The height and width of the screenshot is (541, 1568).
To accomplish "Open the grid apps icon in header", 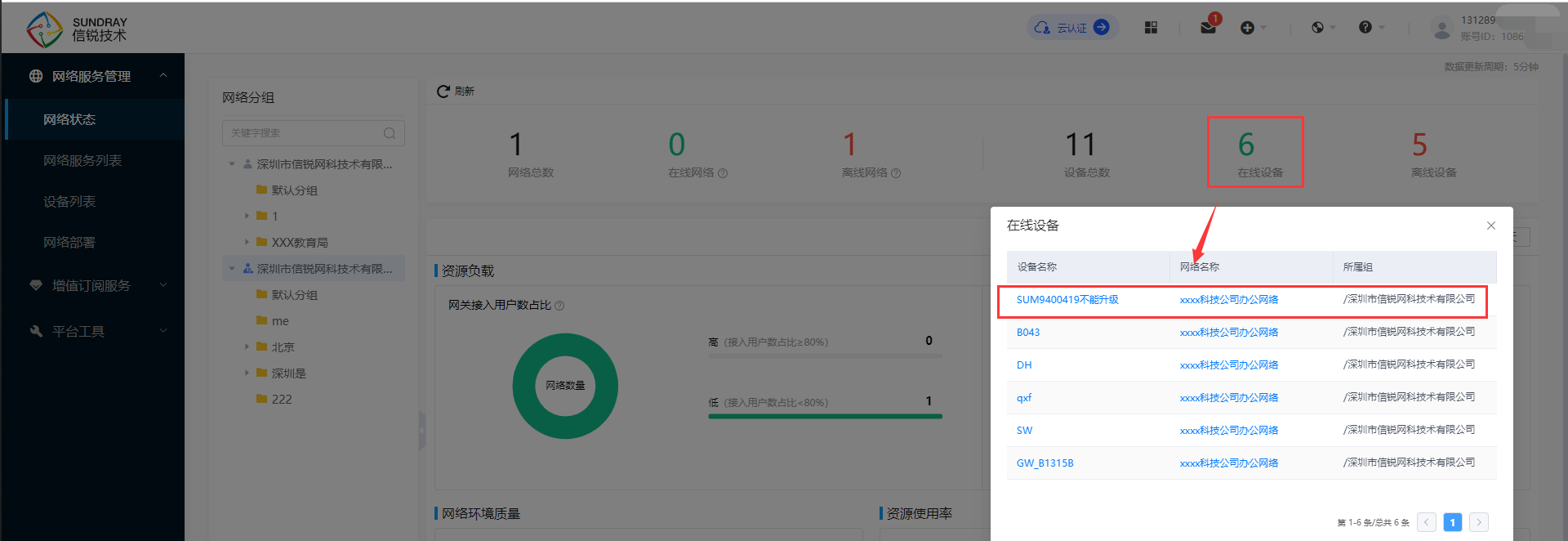I will [1151, 28].
